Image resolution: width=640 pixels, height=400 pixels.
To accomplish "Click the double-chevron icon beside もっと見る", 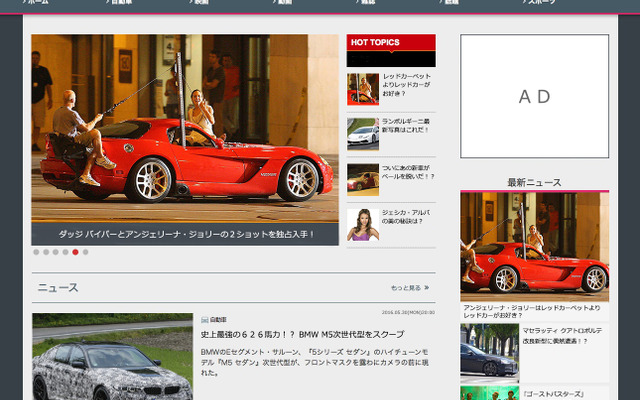I will [427, 287].
